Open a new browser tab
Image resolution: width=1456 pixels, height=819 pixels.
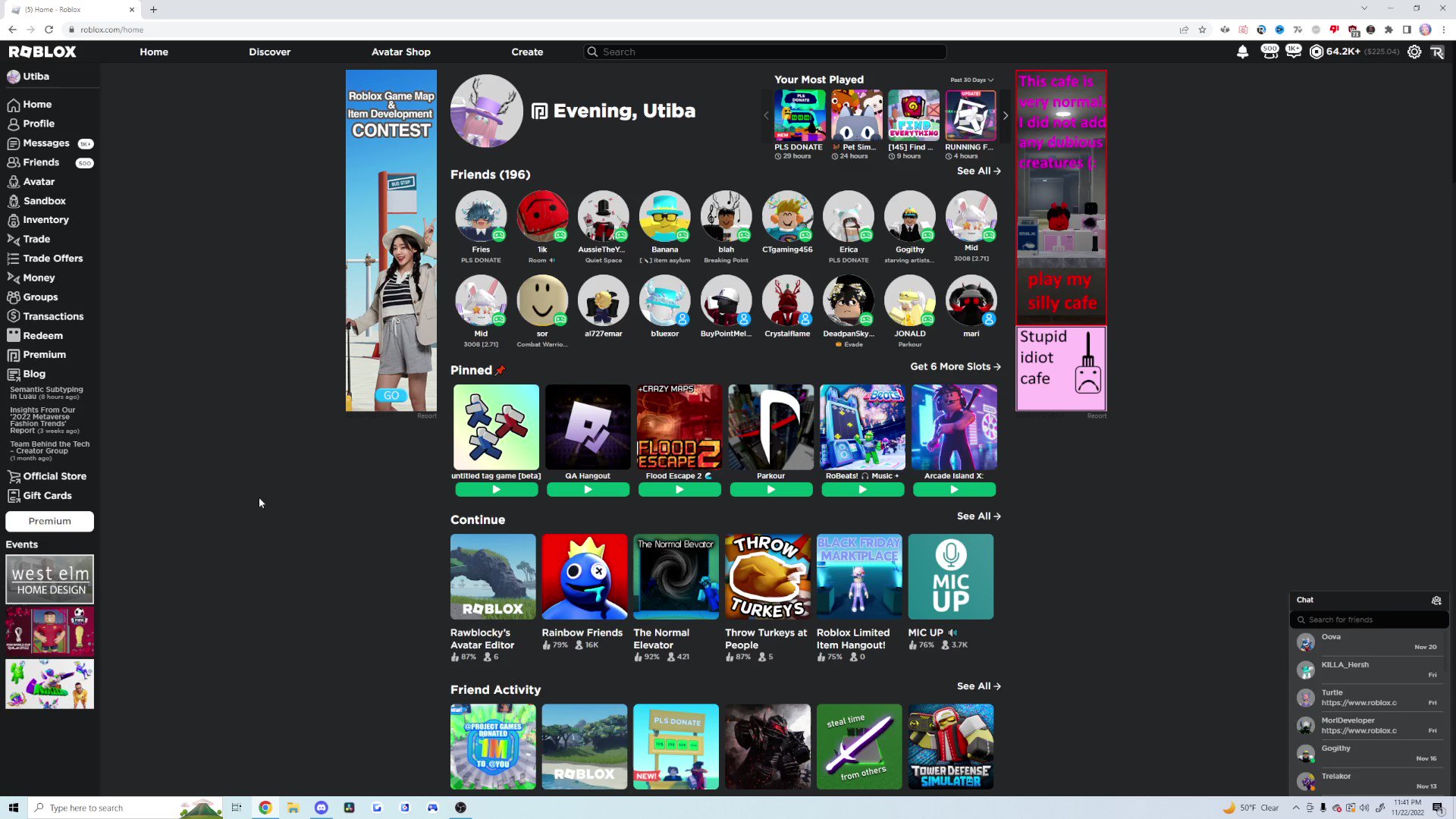coord(153,9)
